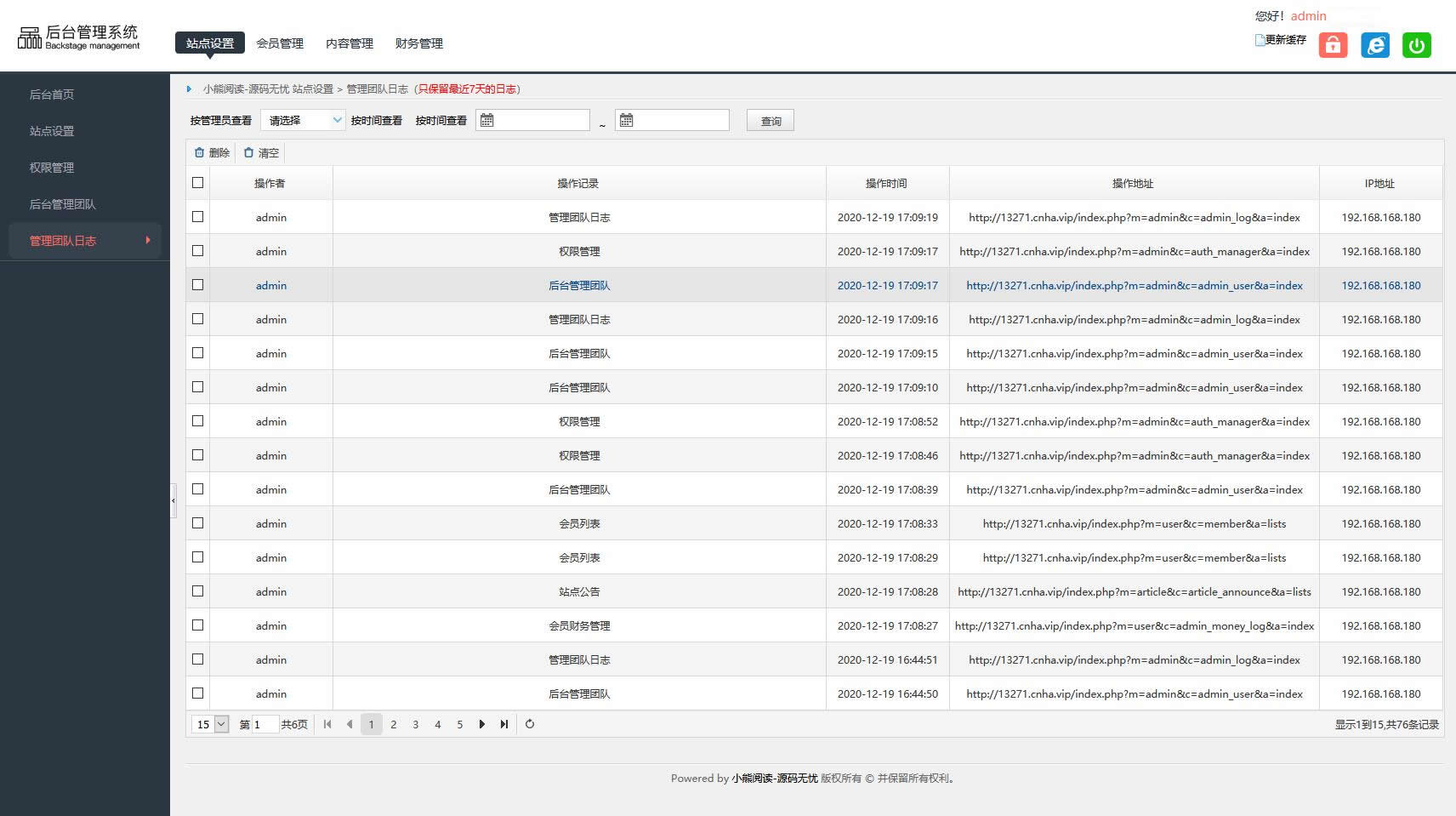Click the page number input field
The image size is (1456, 816).
tap(264, 724)
